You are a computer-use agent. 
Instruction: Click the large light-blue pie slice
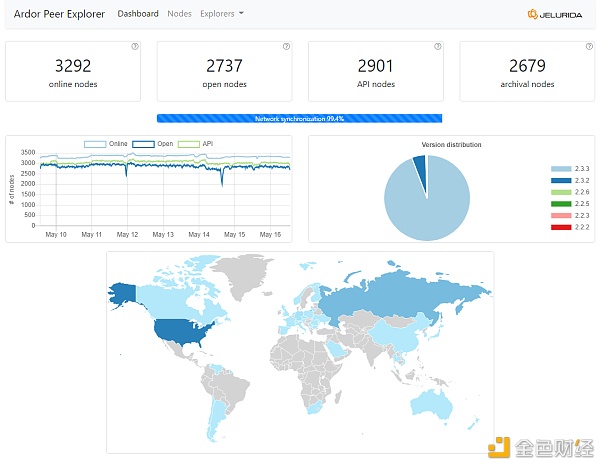coord(427,214)
